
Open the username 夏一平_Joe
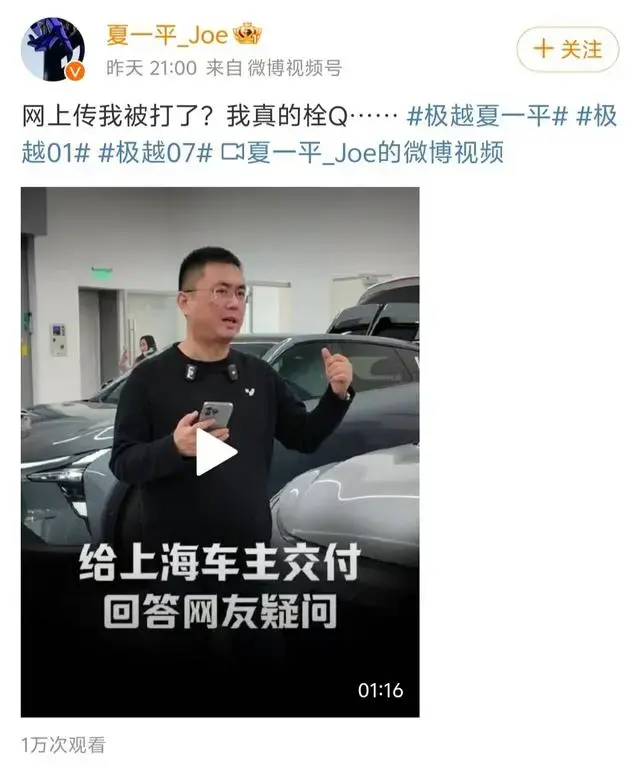(x=167, y=35)
